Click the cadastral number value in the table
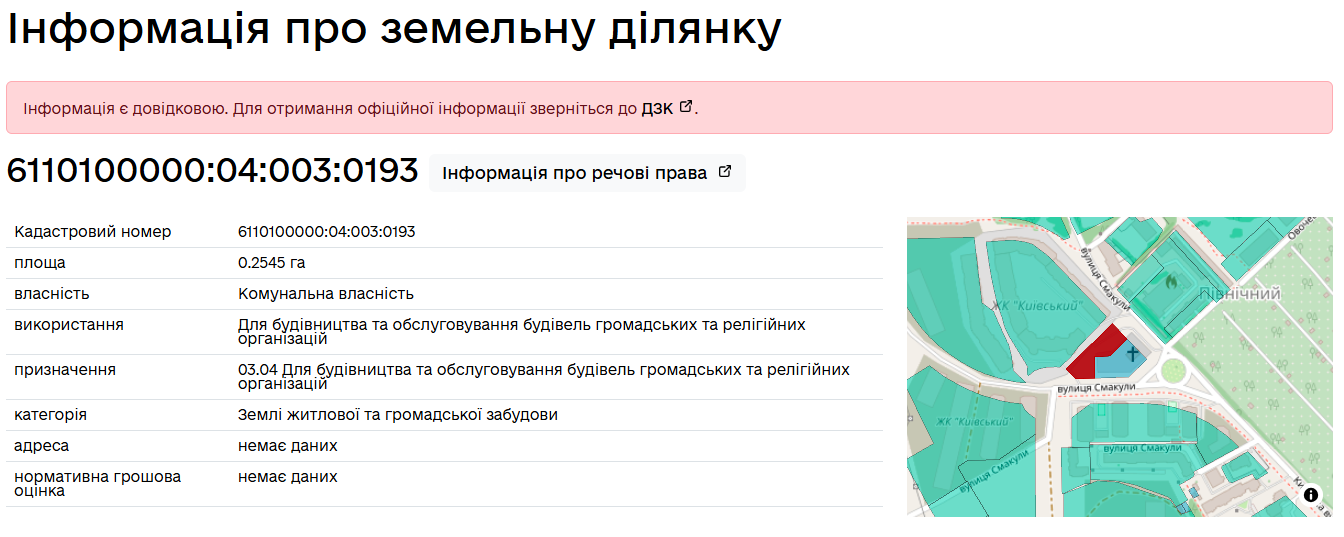Screen dimensions: 1344x537 (326, 232)
